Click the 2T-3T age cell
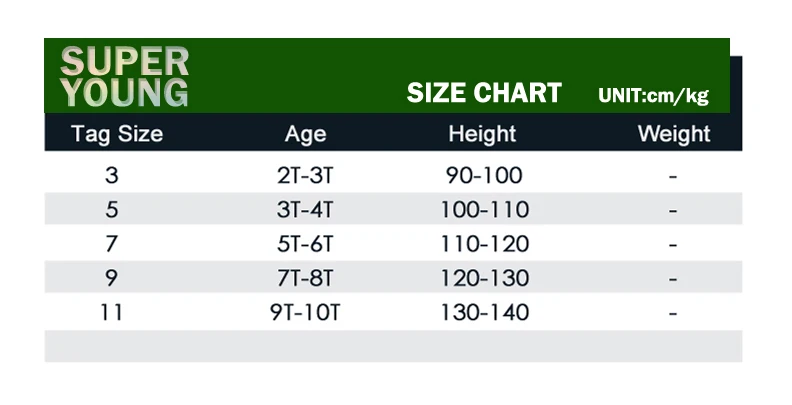The height and width of the screenshot is (405, 792). pos(305,176)
